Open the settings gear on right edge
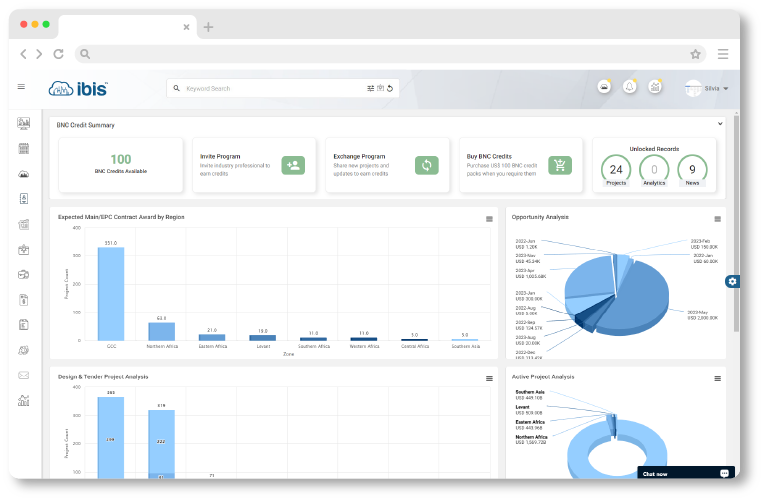Screen dimensions: 763x501 732,281
